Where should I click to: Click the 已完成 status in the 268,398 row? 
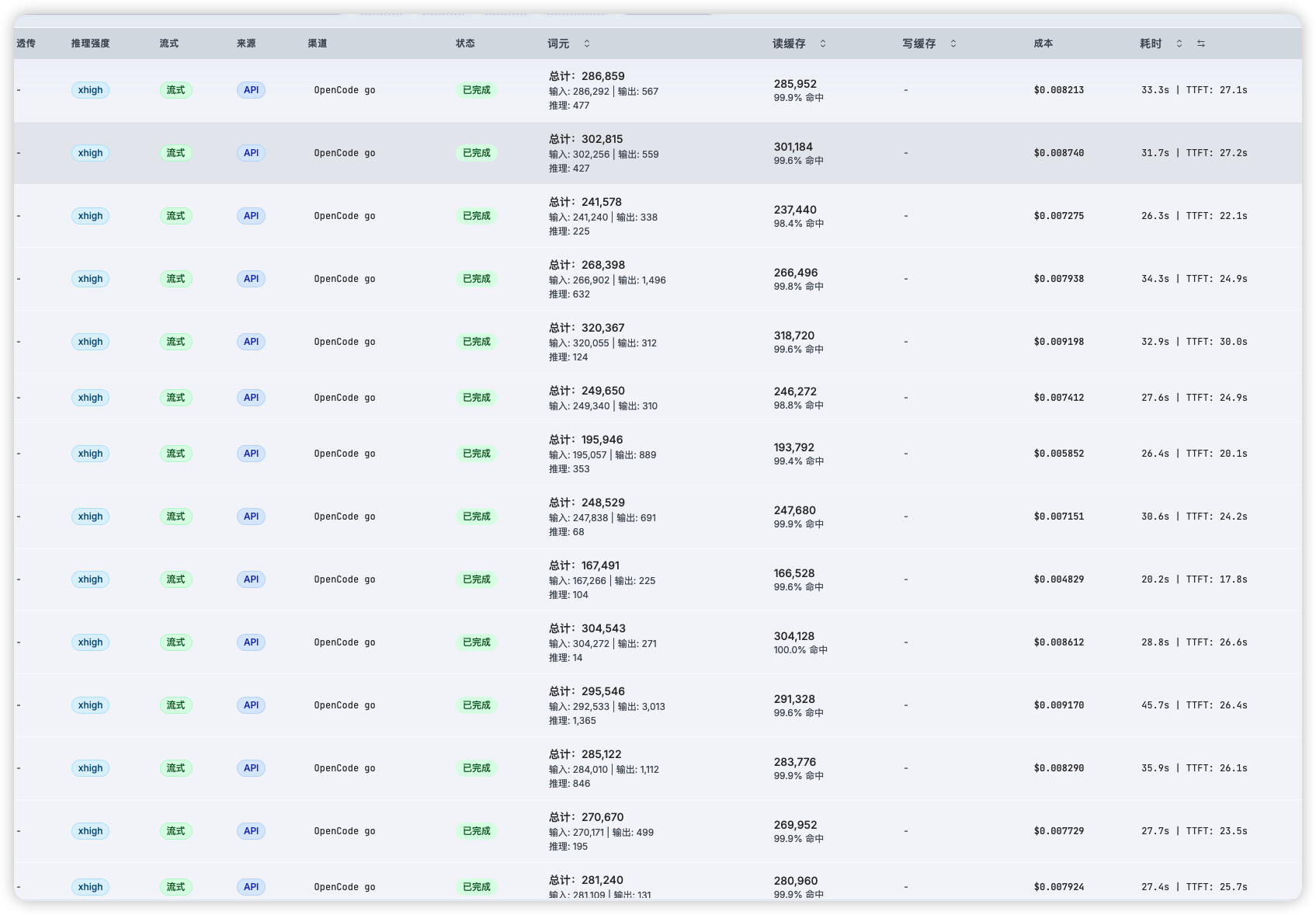[x=477, y=279]
